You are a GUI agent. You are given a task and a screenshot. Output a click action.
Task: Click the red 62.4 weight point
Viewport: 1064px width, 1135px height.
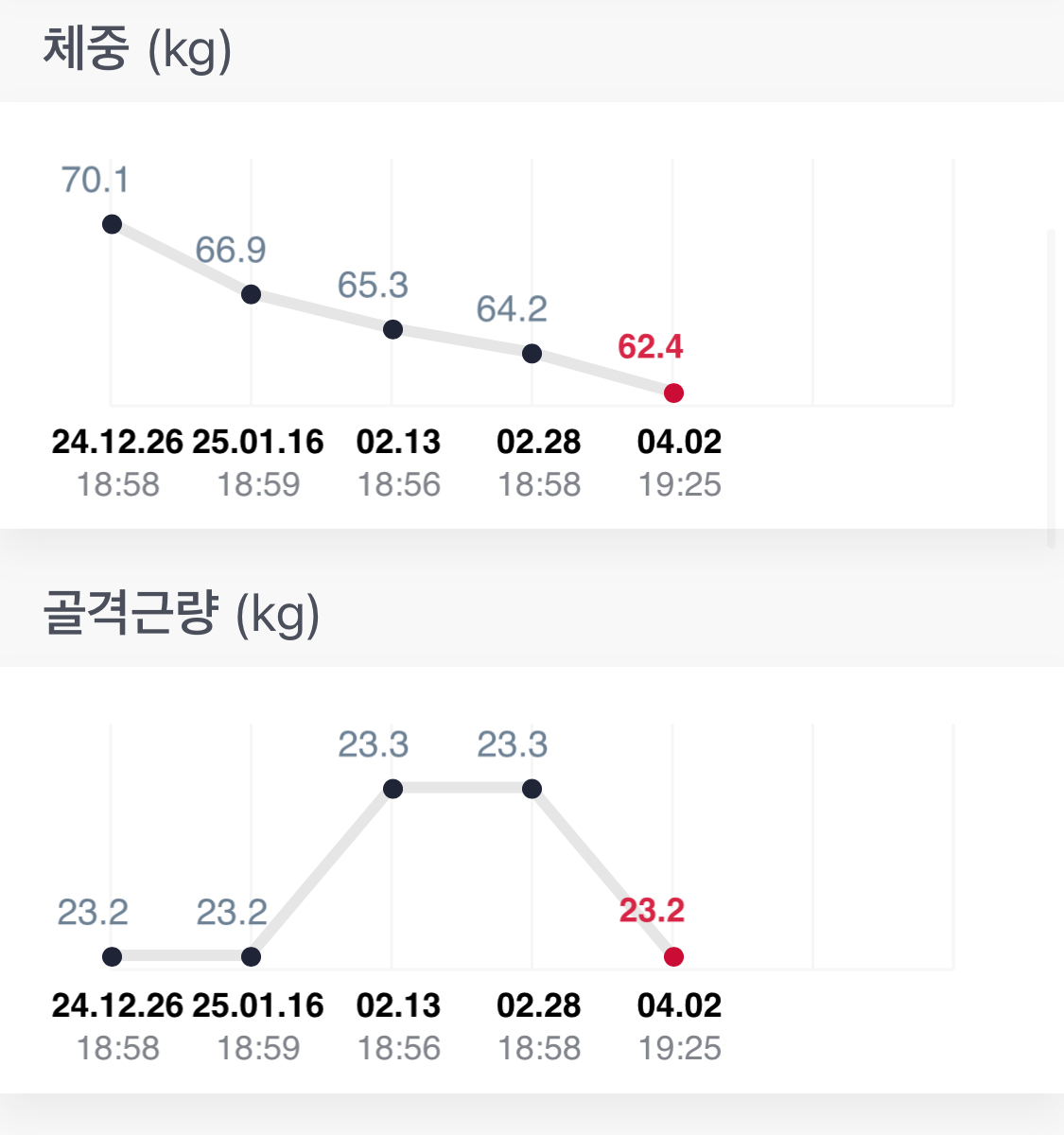673,393
